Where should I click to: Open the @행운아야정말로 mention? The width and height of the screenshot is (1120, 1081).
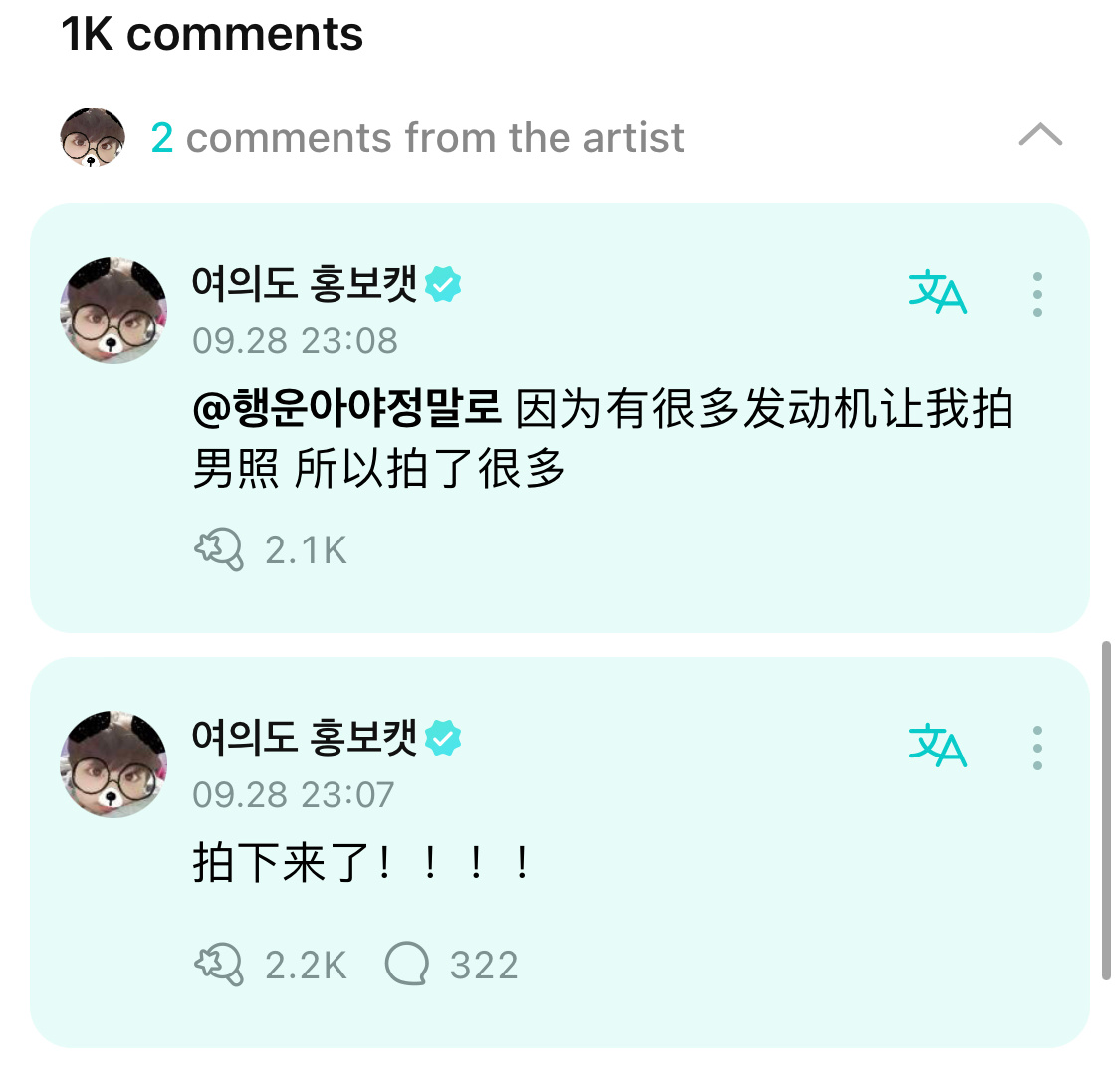tap(347, 409)
